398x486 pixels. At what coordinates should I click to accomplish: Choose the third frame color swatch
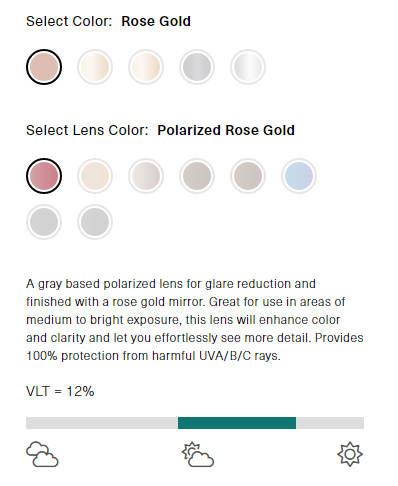pos(146,67)
